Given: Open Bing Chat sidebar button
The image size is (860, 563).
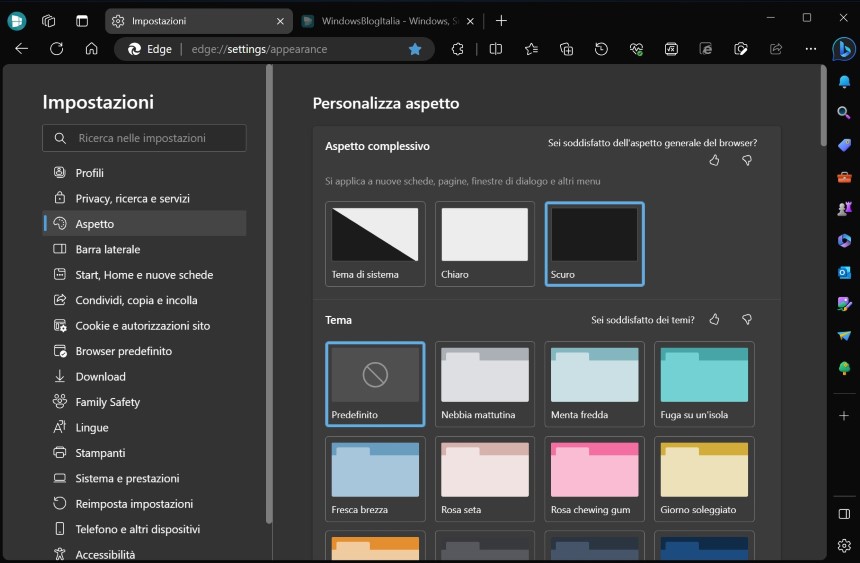Looking at the screenshot, I should (844, 49).
